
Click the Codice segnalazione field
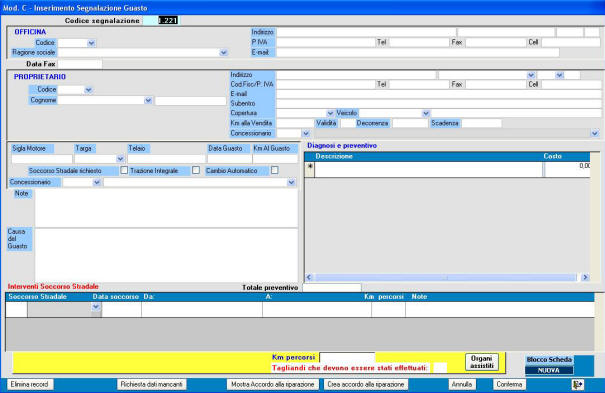pyautogui.click(x=161, y=20)
